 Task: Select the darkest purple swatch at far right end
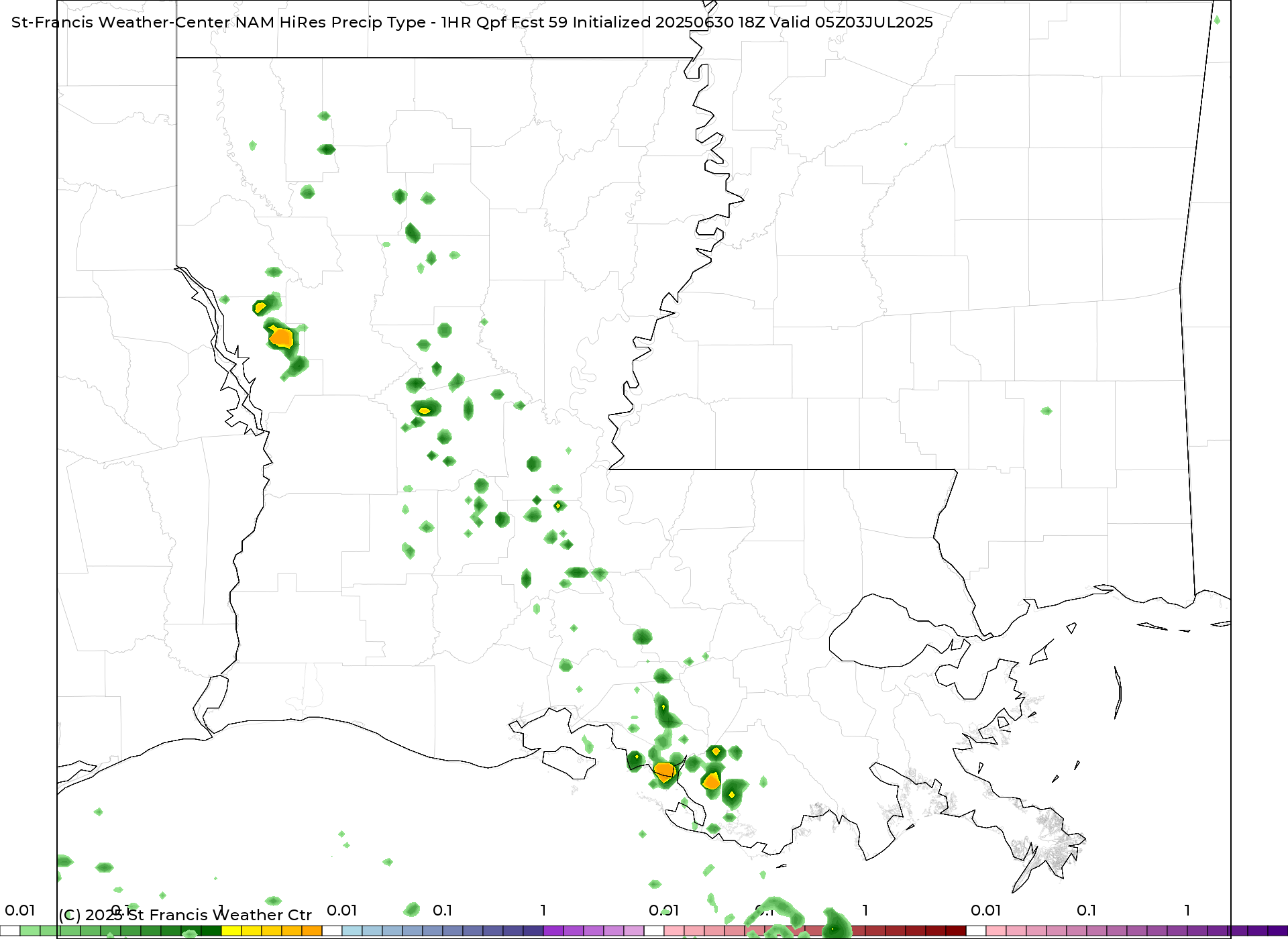1278,931
